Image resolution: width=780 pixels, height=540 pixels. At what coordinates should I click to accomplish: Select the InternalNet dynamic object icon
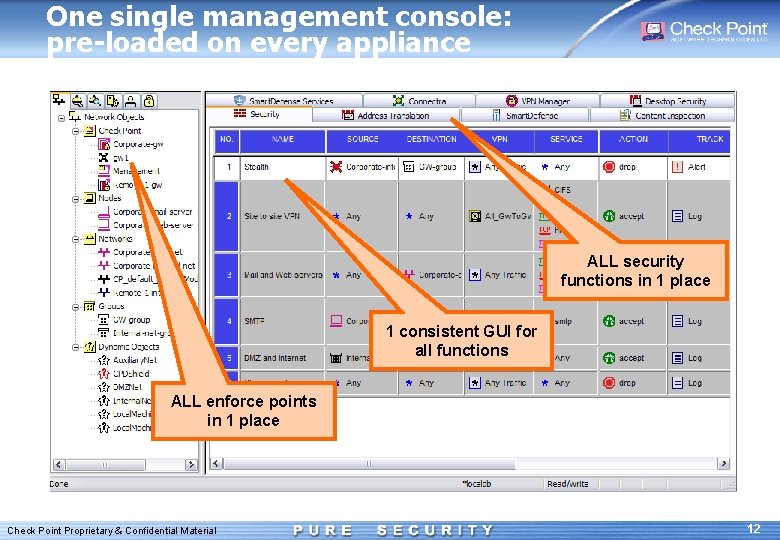(x=103, y=400)
